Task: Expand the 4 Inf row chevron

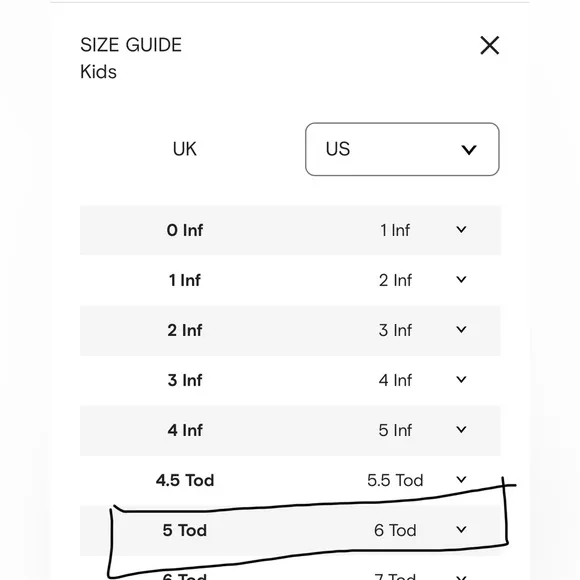Action: [461, 429]
